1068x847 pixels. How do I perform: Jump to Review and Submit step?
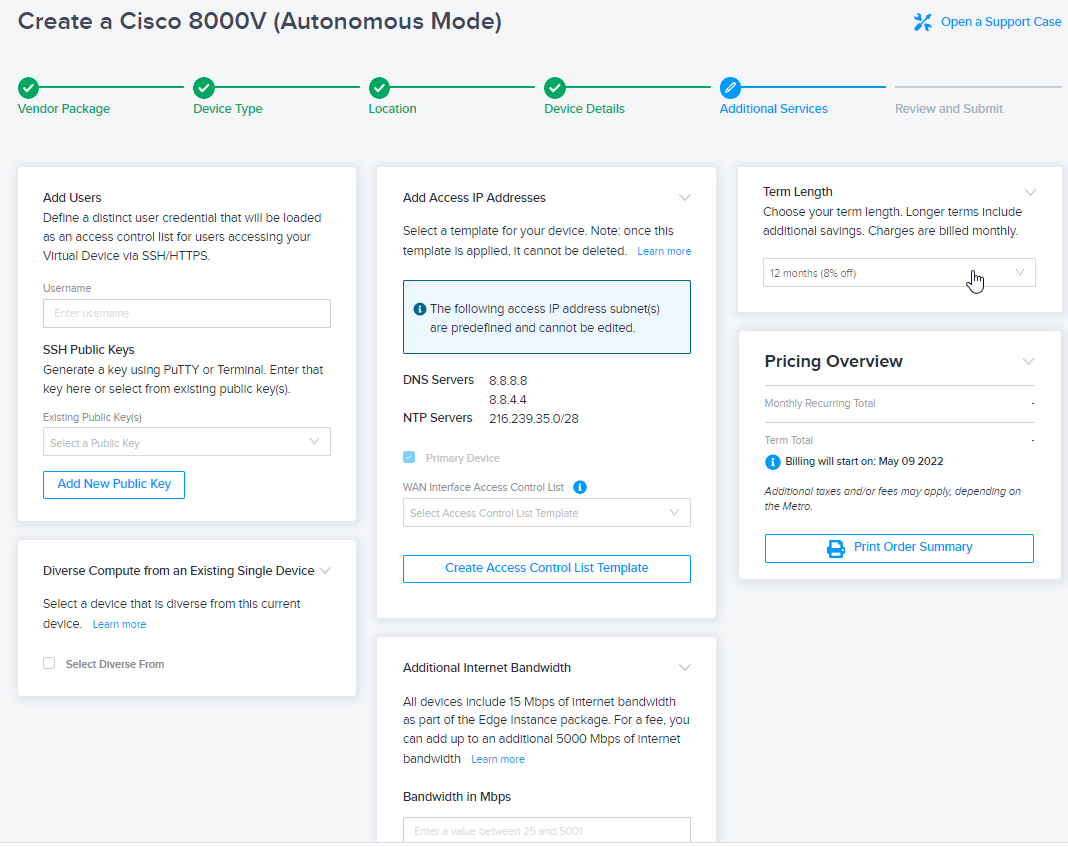coord(949,109)
